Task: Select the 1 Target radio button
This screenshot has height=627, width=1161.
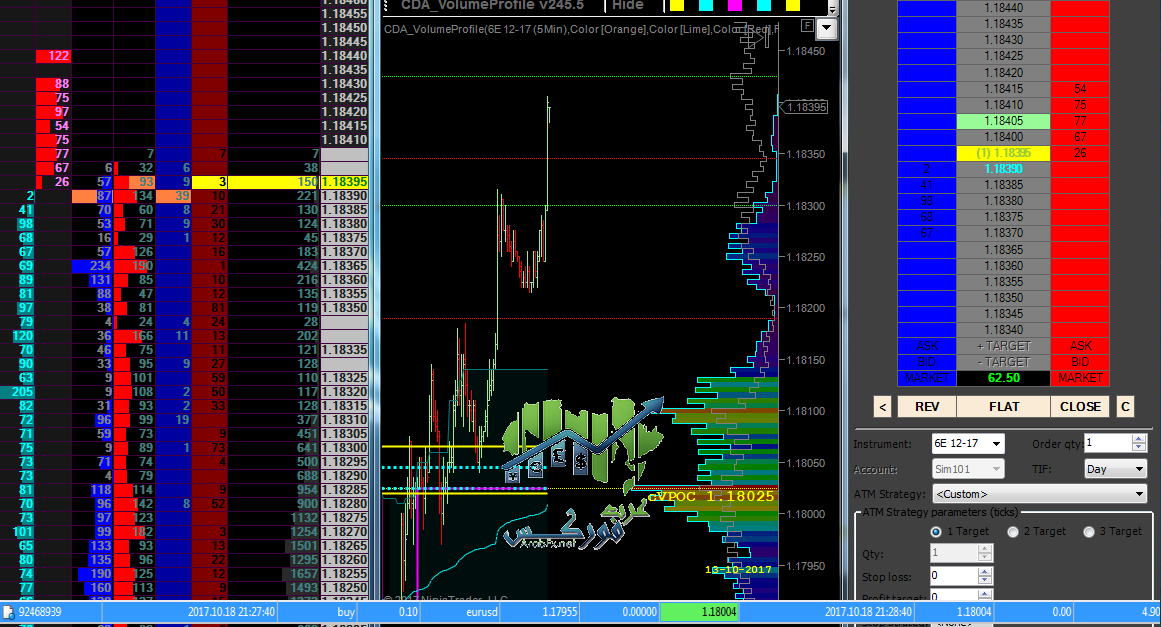Action: (936, 532)
